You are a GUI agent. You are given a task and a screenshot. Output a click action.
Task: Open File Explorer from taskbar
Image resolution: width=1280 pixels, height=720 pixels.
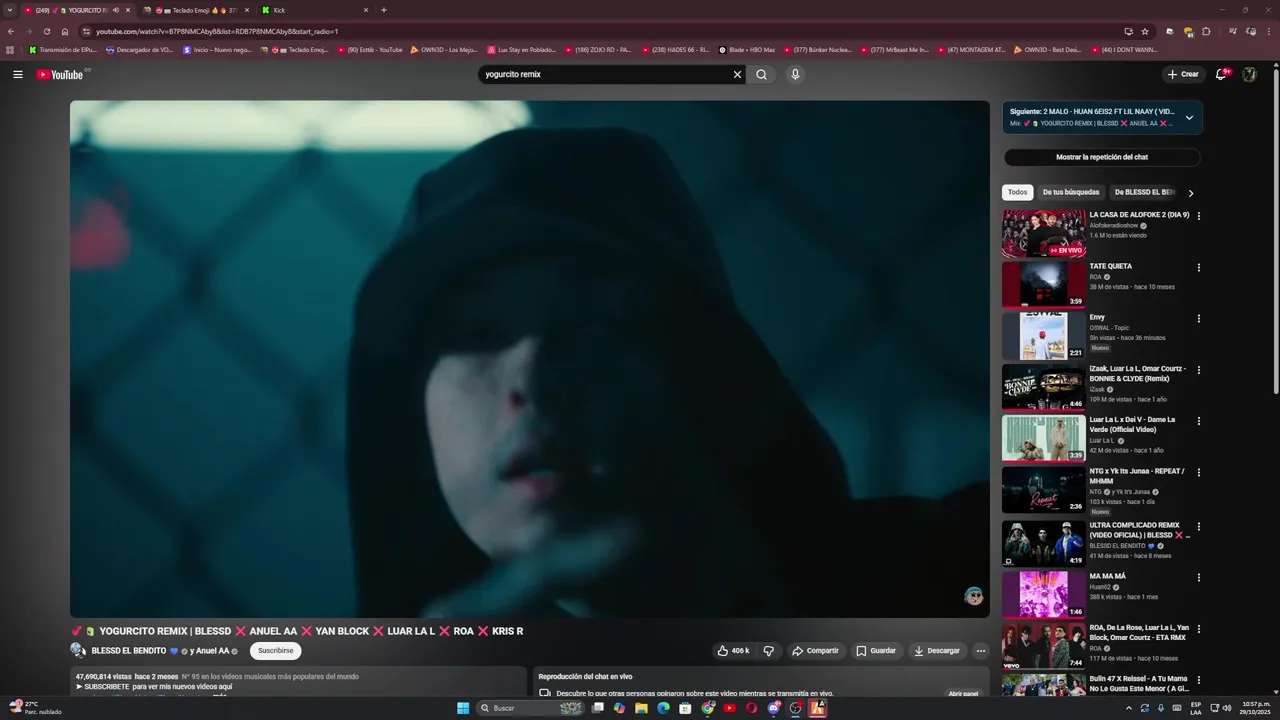[x=641, y=708]
